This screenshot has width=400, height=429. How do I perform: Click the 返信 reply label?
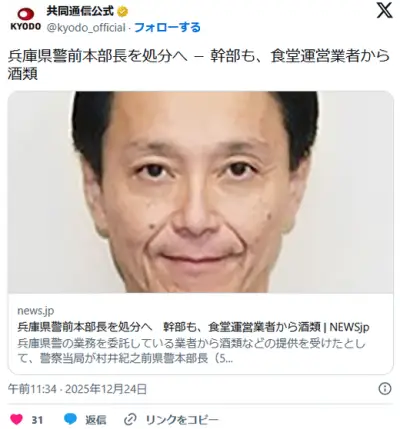96,419
